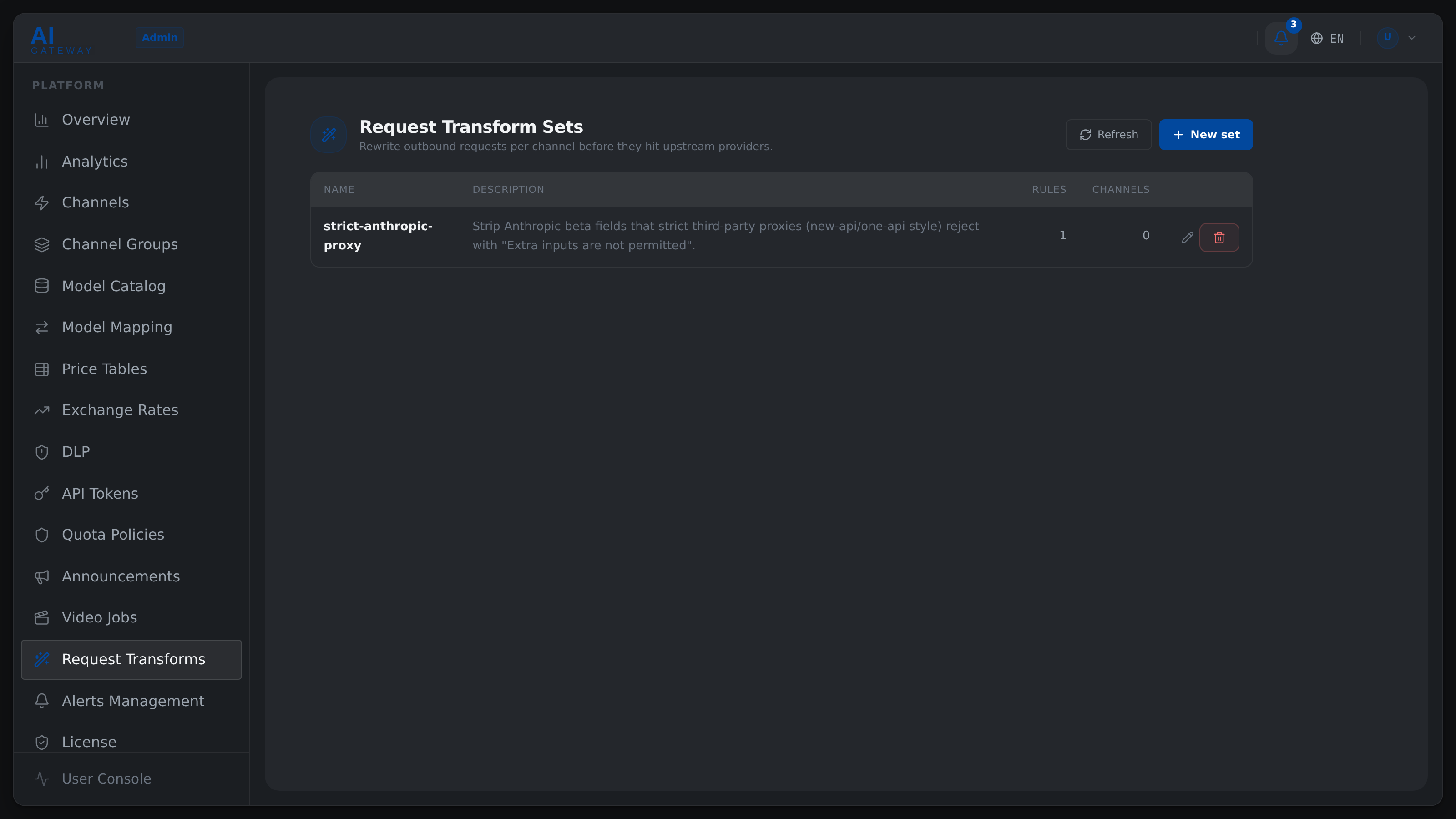Click the DLP shield icon
Image resolution: width=1456 pixels, height=819 pixels.
coord(42,452)
